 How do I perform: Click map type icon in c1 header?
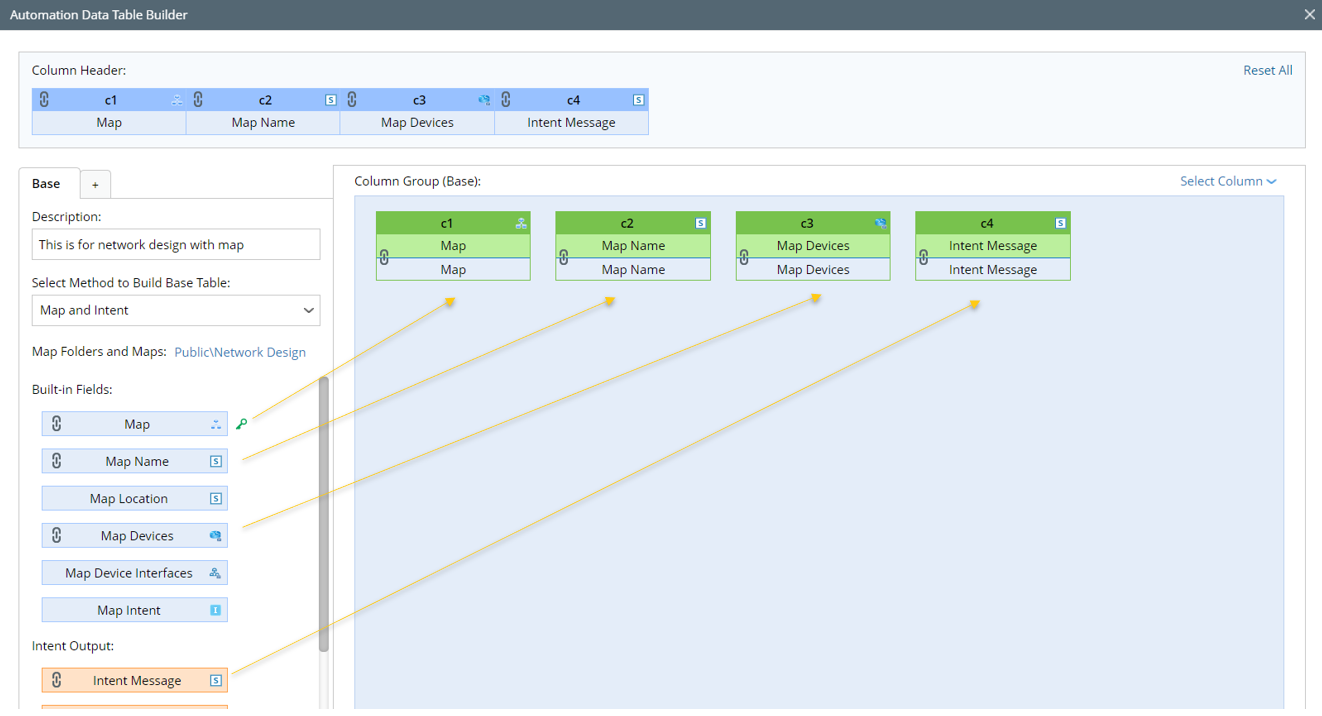pyautogui.click(x=177, y=100)
